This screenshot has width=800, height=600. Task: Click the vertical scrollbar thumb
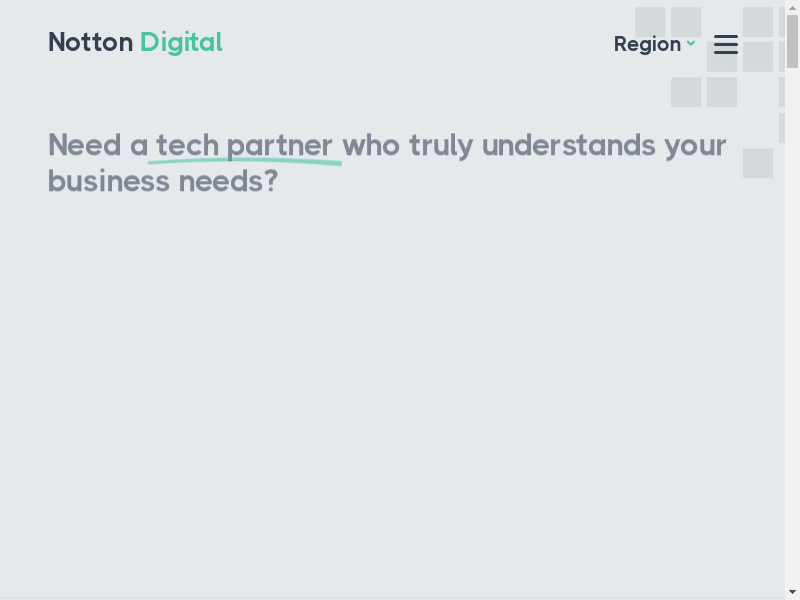pos(792,40)
